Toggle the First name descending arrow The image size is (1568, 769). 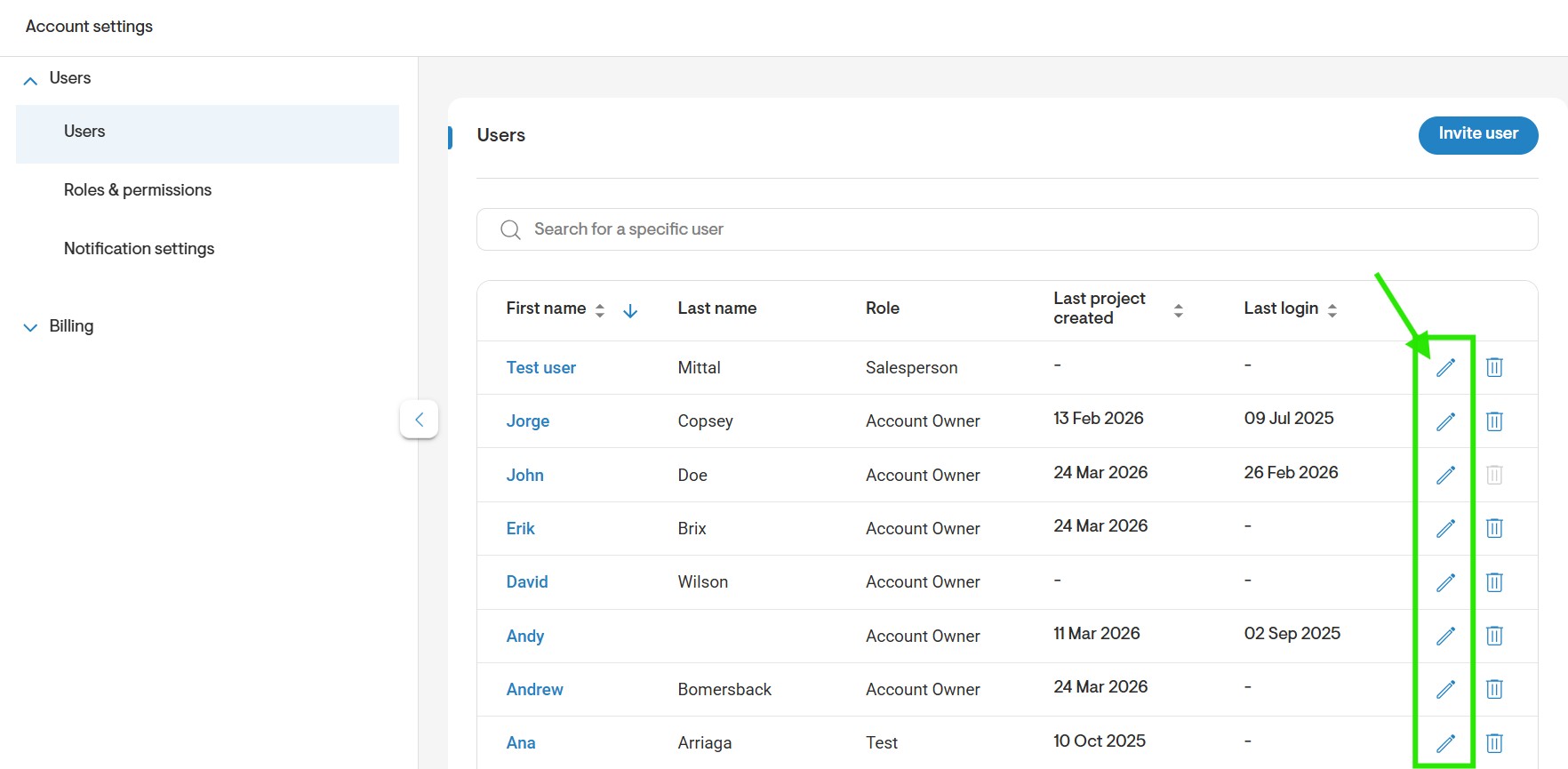630,310
